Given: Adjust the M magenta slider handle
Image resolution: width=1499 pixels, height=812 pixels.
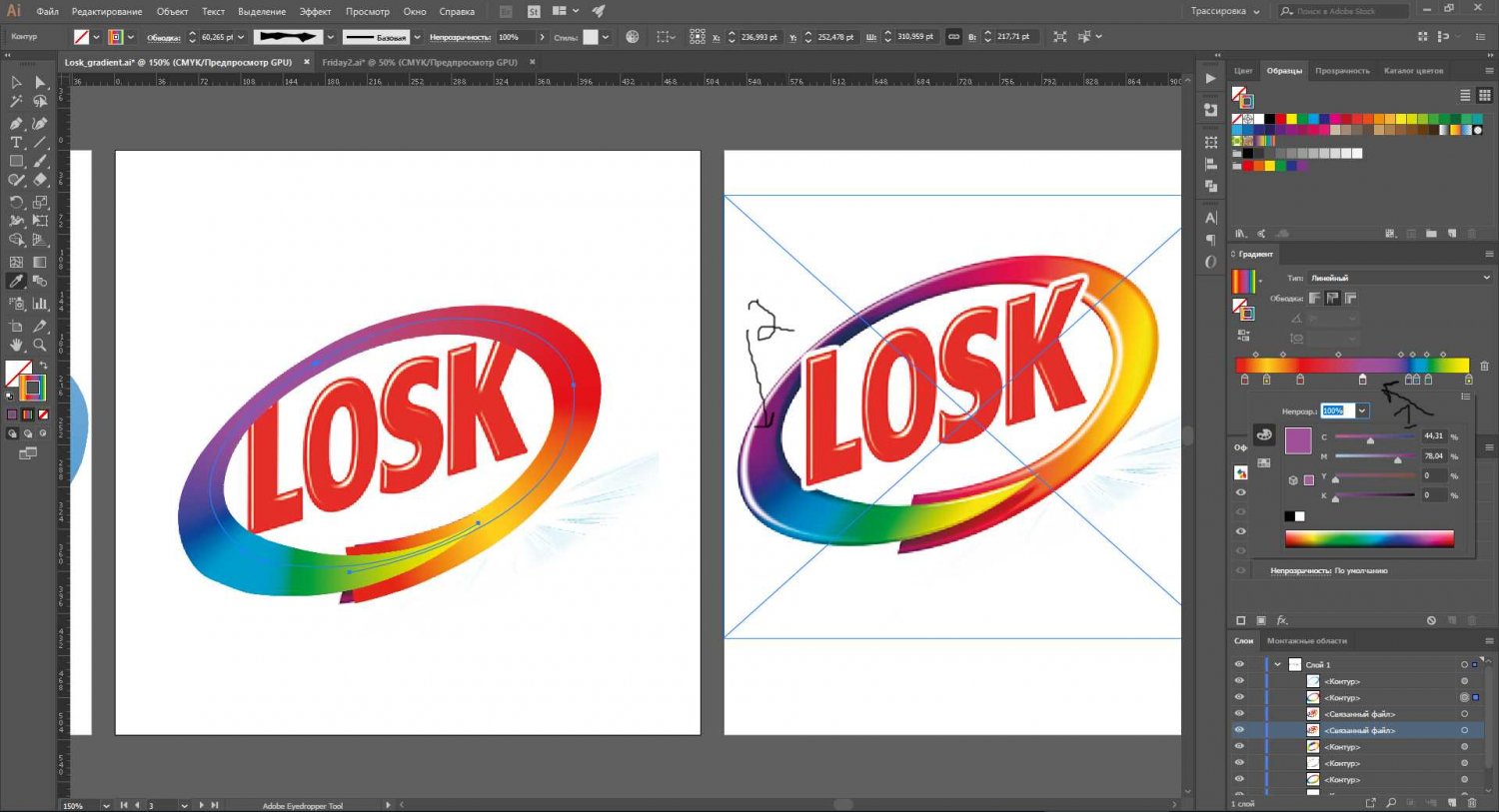Looking at the screenshot, I should 1398,460.
